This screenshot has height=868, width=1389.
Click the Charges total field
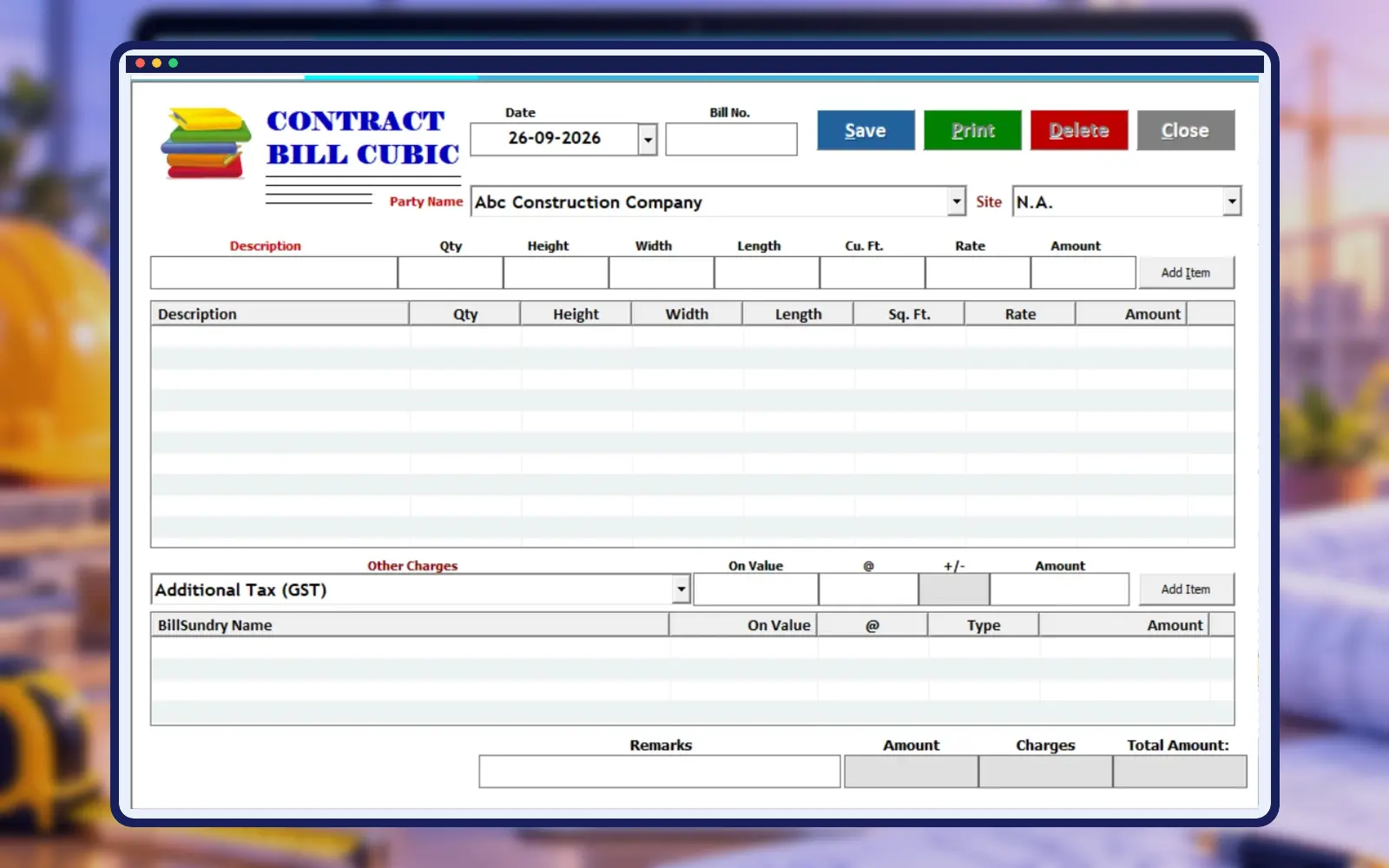pyautogui.click(x=1045, y=772)
